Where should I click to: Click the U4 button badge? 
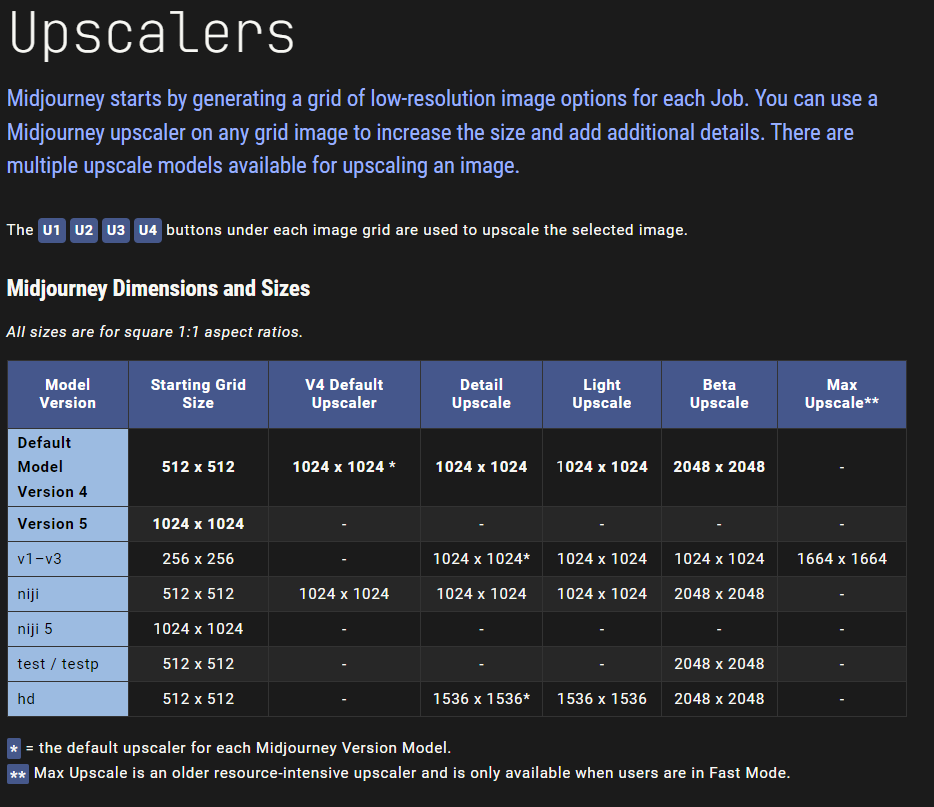[x=148, y=230]
